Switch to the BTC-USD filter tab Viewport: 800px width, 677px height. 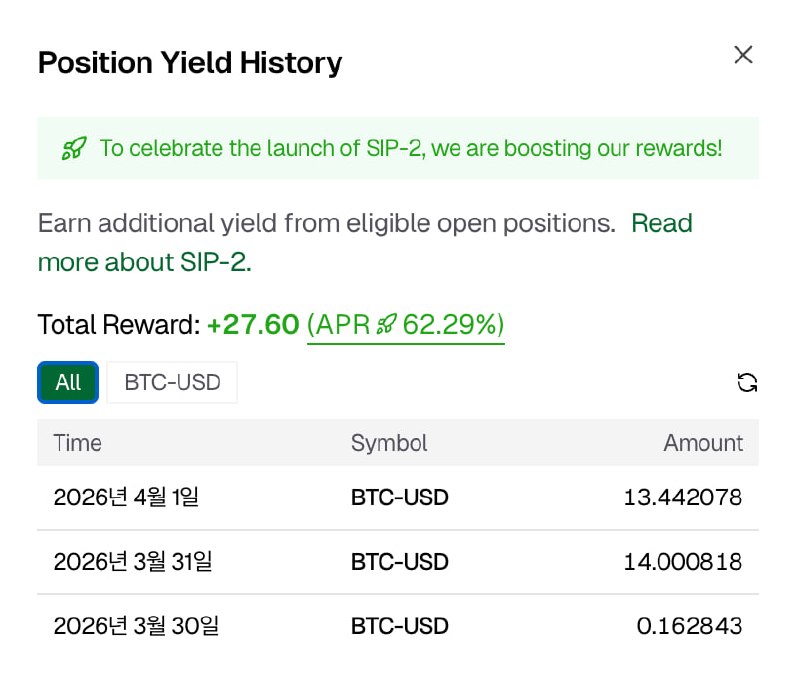[x=172, y=382]
